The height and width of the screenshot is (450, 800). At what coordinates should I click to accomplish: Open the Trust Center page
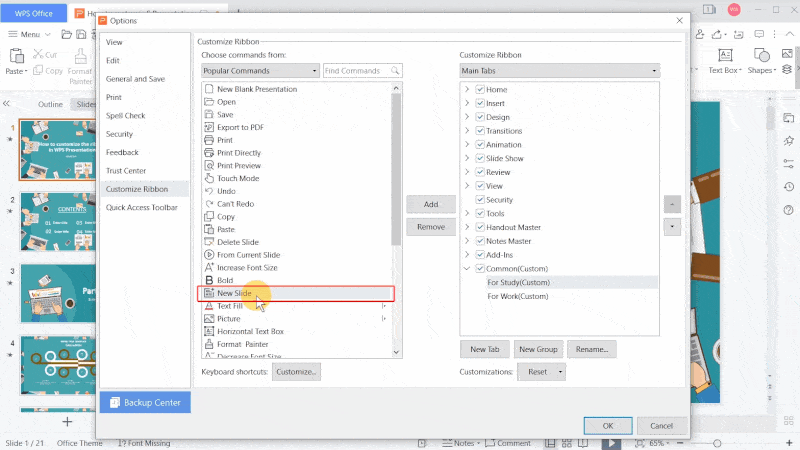click(x=126, y=171)
